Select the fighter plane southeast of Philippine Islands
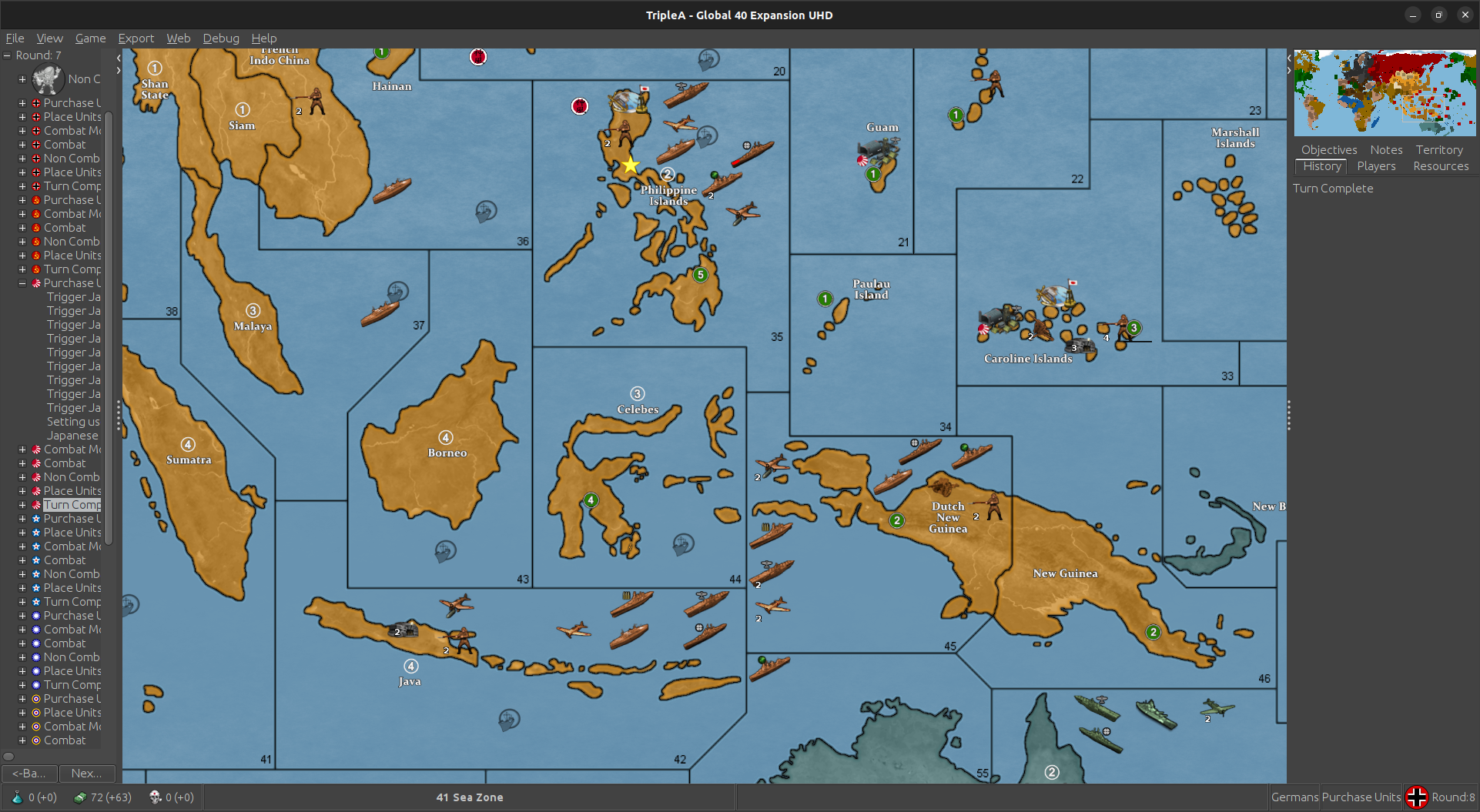1480x812 pixels. pos(742,213)
